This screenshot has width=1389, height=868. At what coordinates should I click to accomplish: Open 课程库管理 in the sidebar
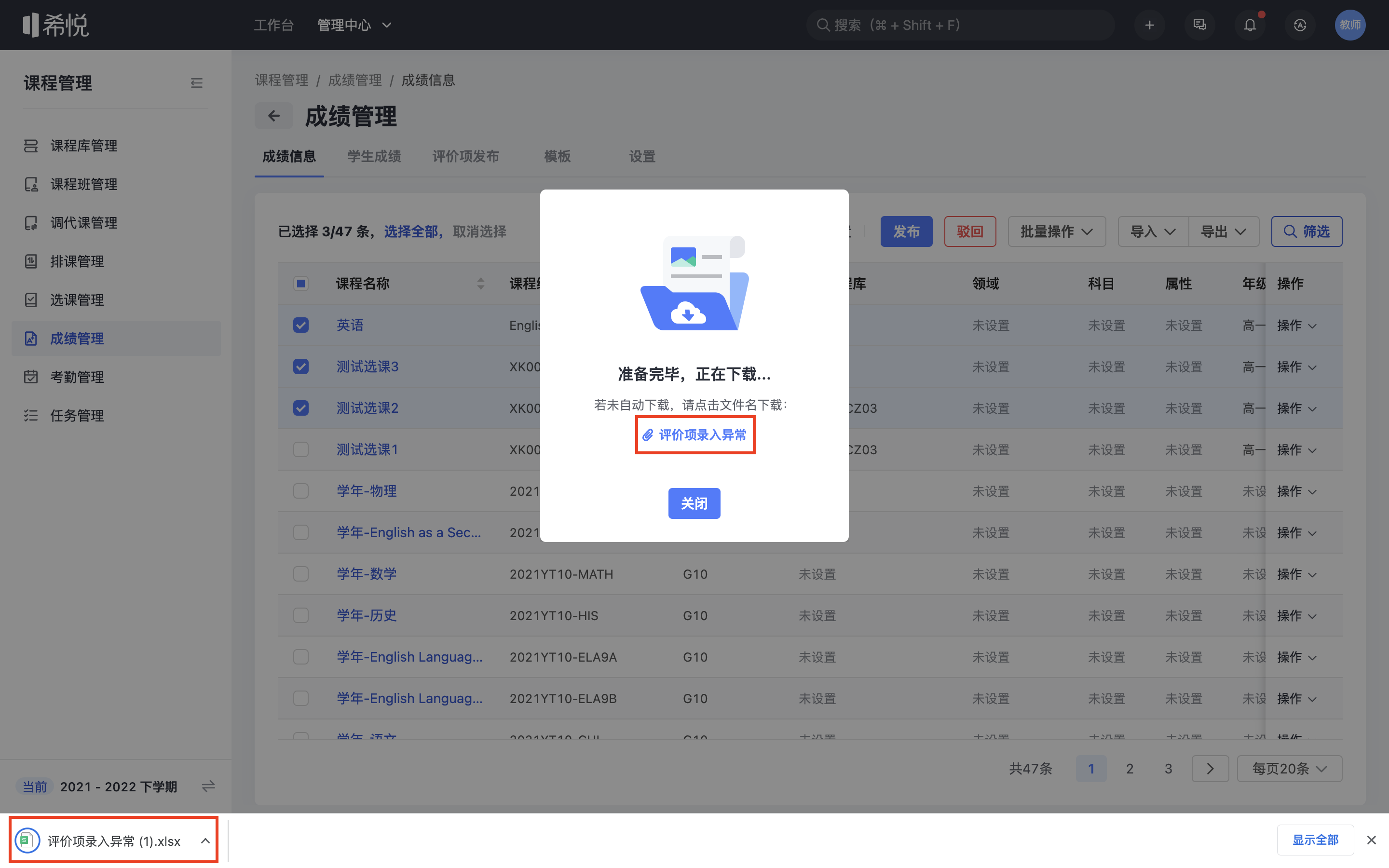(116, 146)
